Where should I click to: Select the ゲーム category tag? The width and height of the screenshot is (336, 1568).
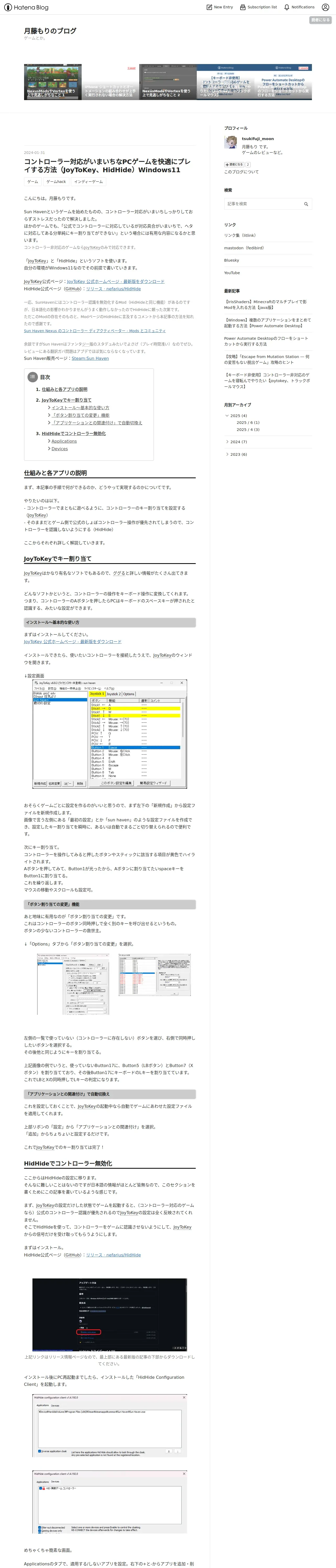point(33,182)
